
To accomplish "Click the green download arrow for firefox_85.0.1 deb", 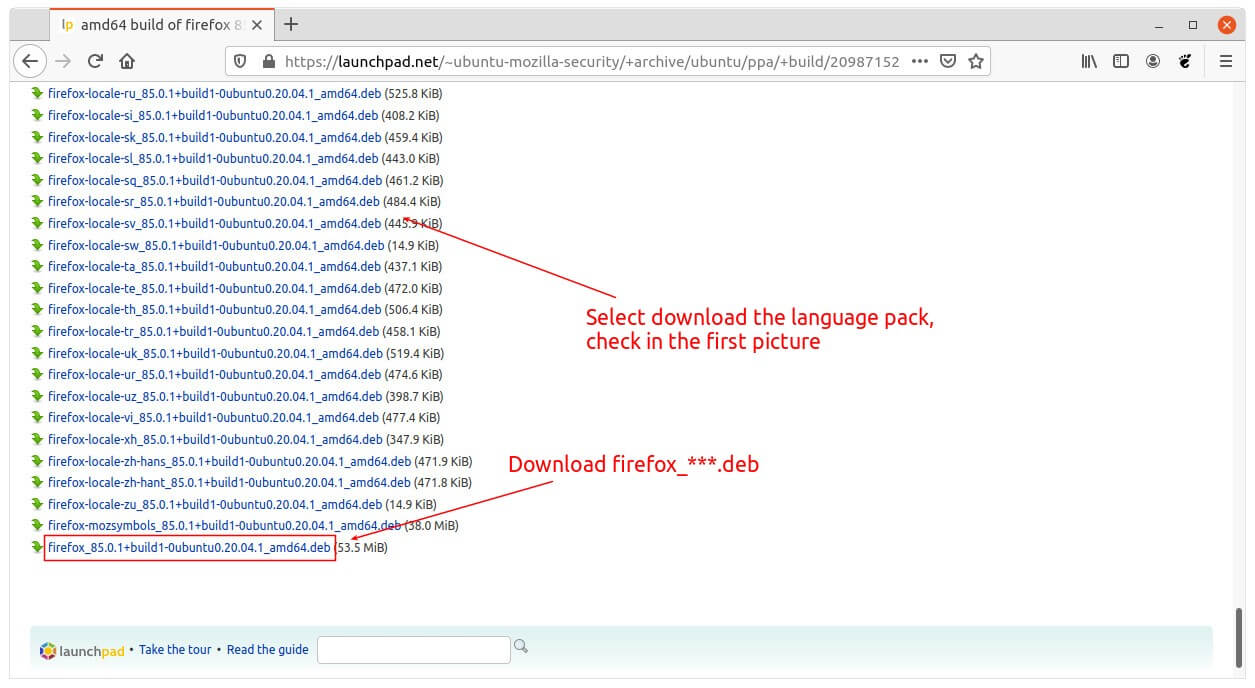I will 37,547.
